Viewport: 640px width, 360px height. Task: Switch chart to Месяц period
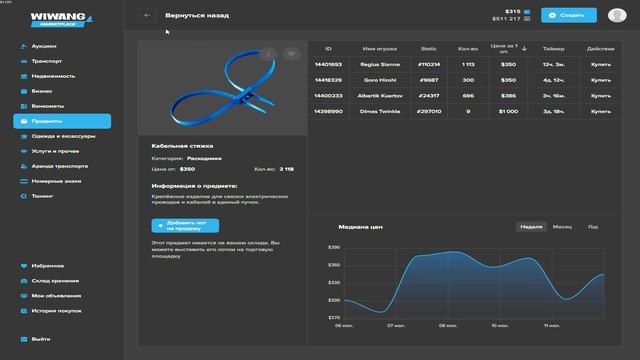(562, 227)
